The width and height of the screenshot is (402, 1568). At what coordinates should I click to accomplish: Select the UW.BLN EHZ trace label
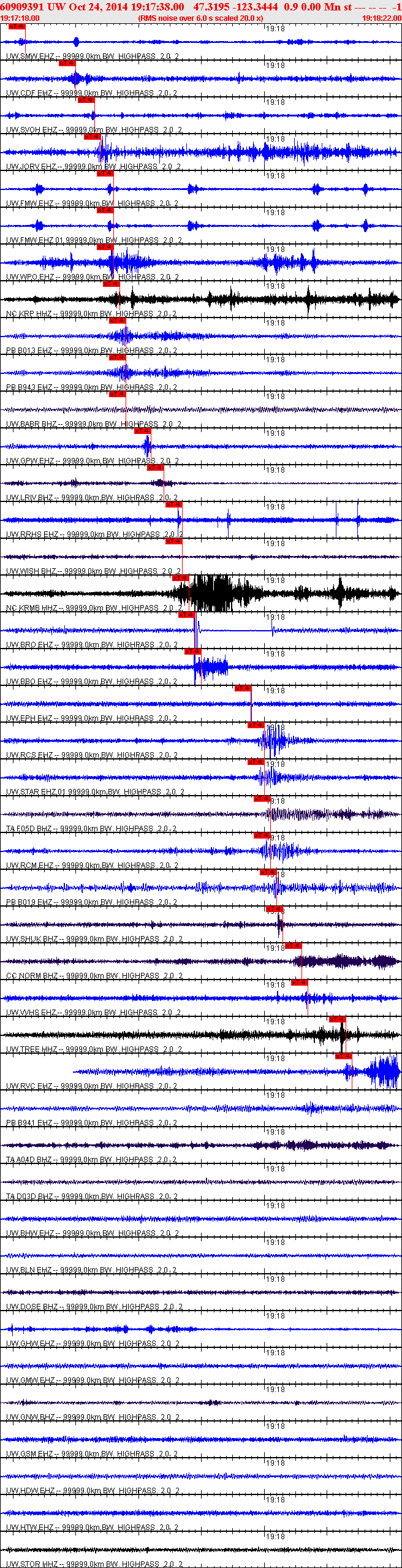point(92,1270)
